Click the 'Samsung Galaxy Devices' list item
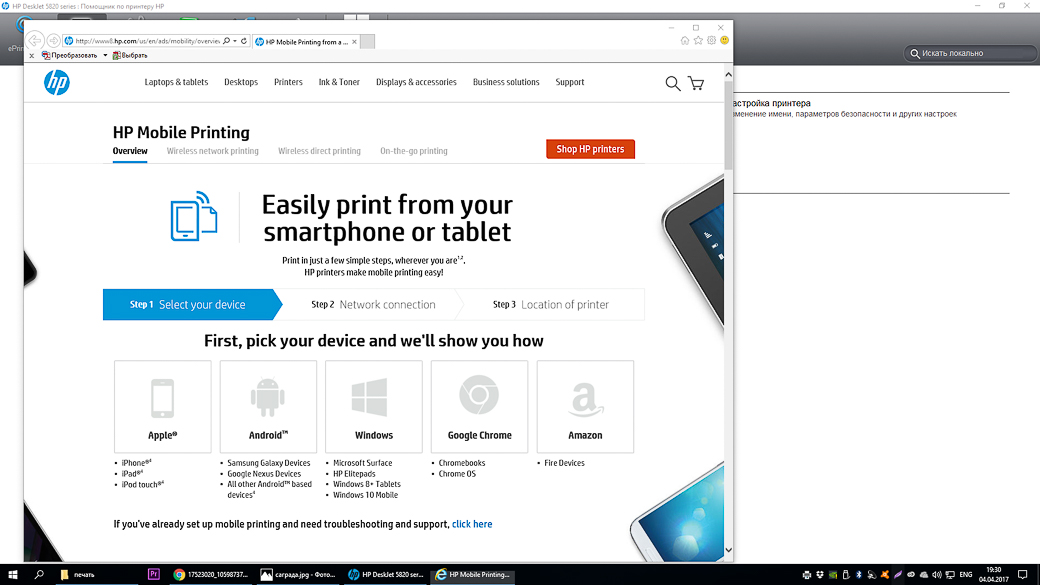 coord(269,463)
